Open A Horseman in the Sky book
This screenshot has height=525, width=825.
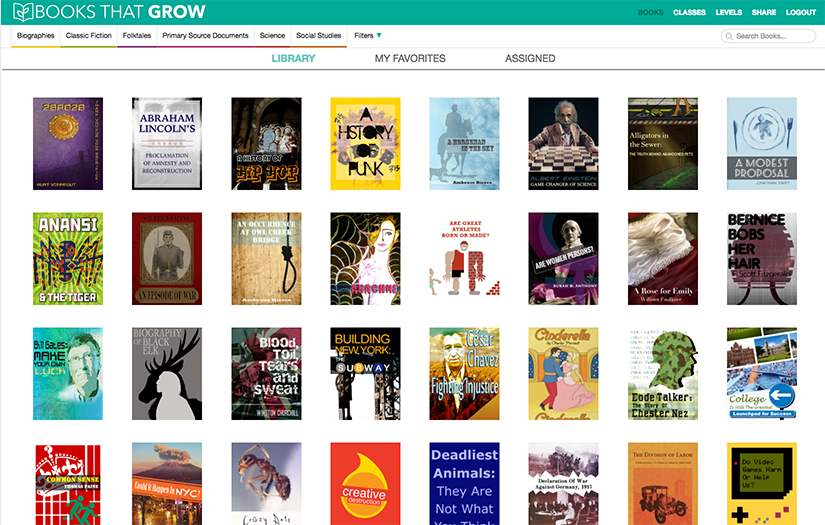point(464,144)
